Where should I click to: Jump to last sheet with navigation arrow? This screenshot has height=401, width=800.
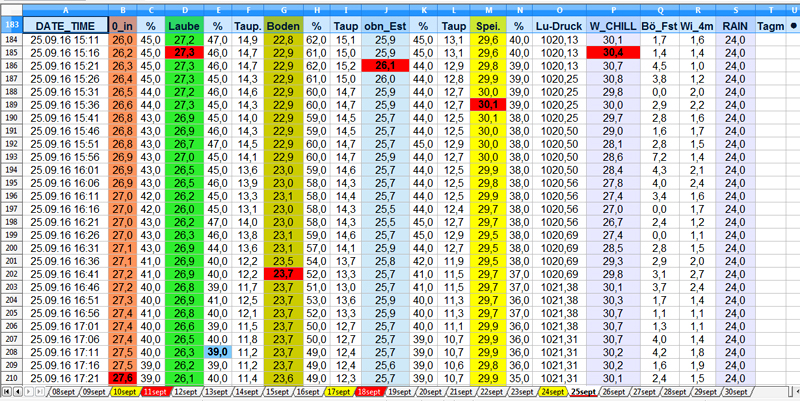(39, 391)
